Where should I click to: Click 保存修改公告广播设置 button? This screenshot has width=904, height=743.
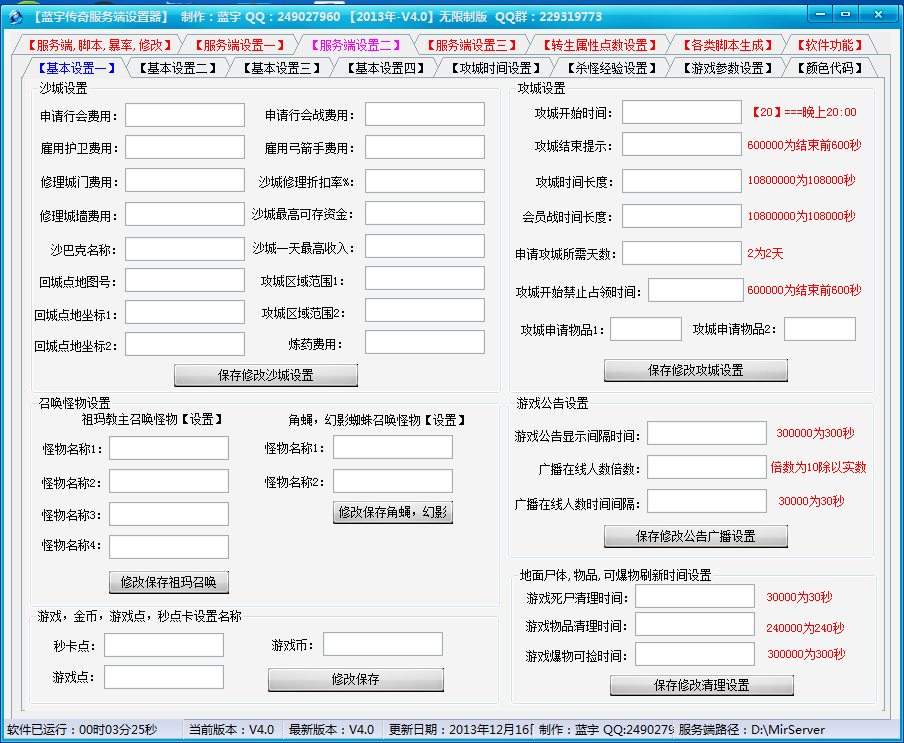click(x=695, y=536)
